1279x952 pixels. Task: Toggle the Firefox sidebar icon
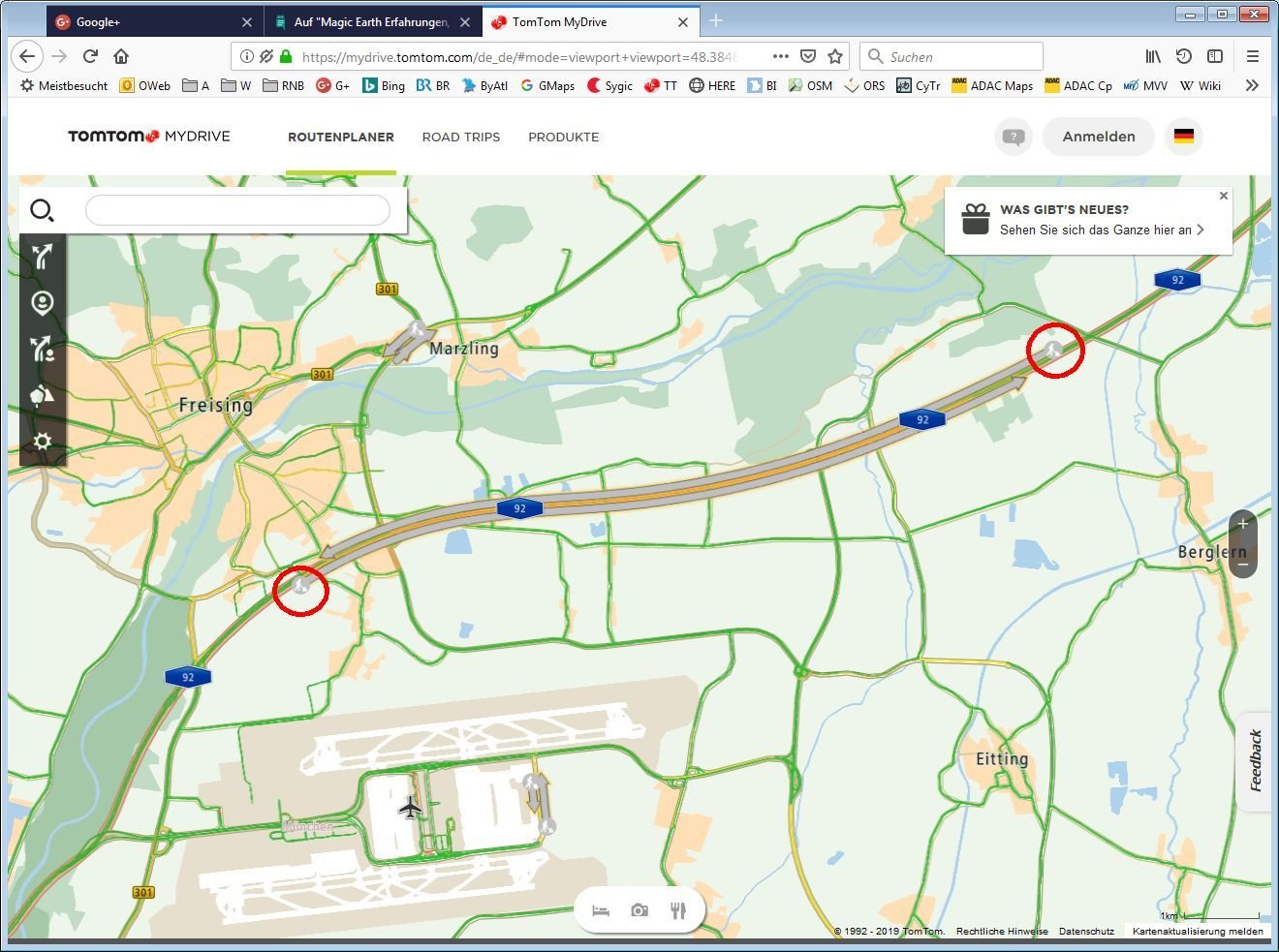(1215, 56)
